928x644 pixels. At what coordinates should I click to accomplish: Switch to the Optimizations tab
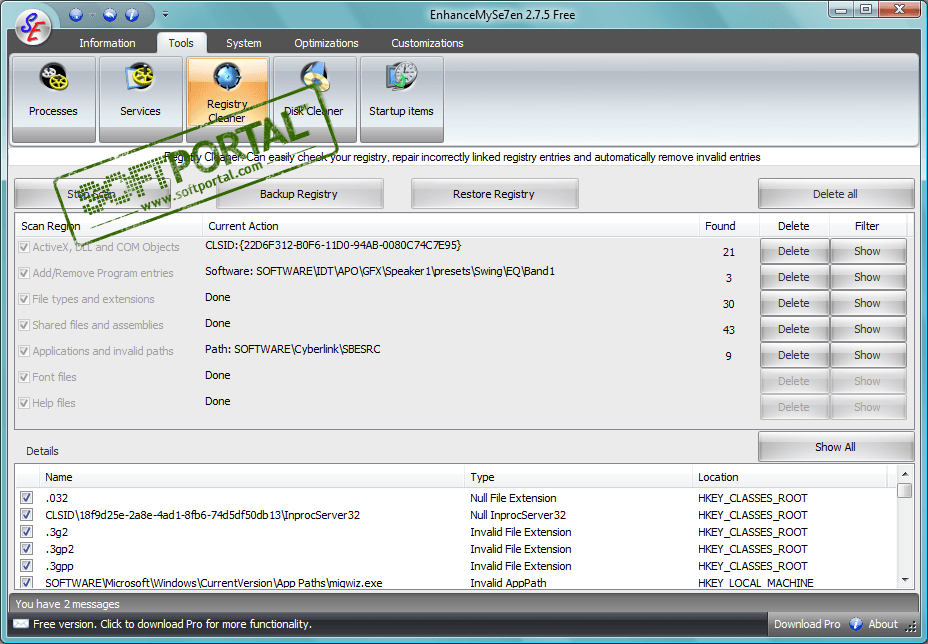326,43
